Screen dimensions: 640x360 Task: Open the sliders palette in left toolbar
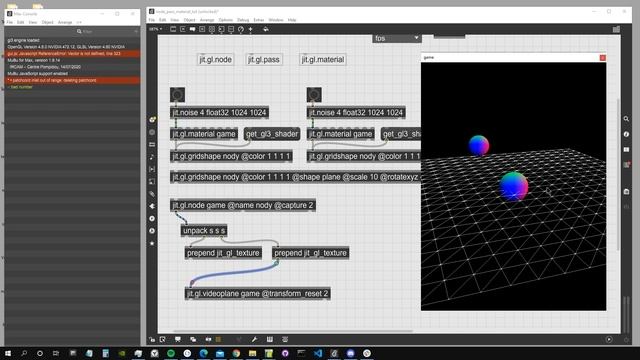tap(152, 144)
